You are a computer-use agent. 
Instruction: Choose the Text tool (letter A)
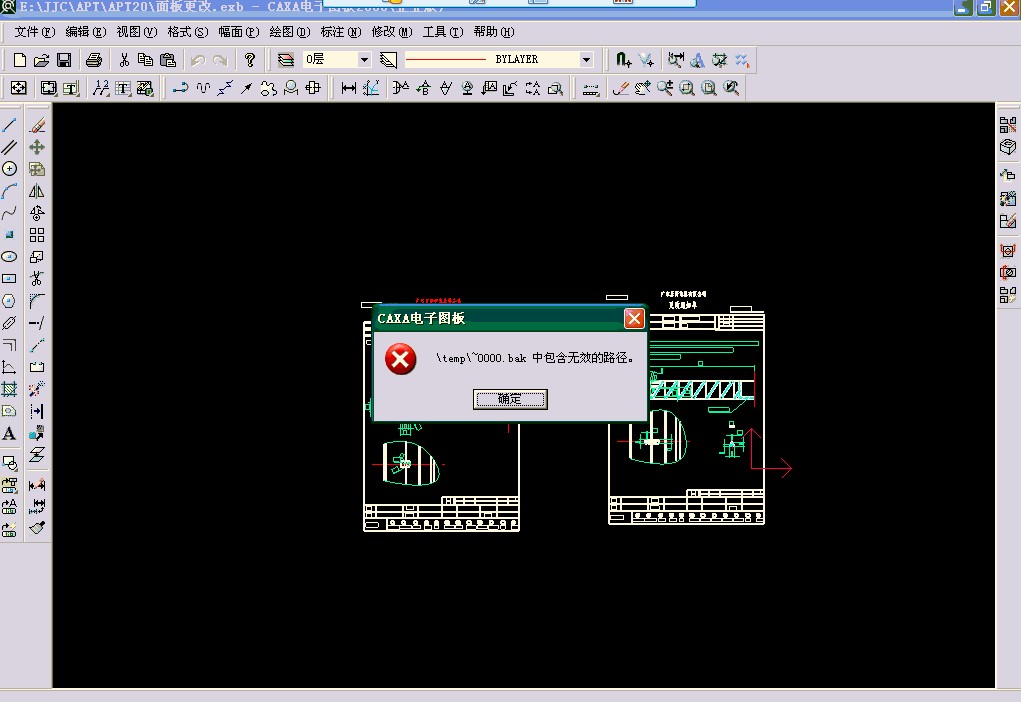[10, 434]
